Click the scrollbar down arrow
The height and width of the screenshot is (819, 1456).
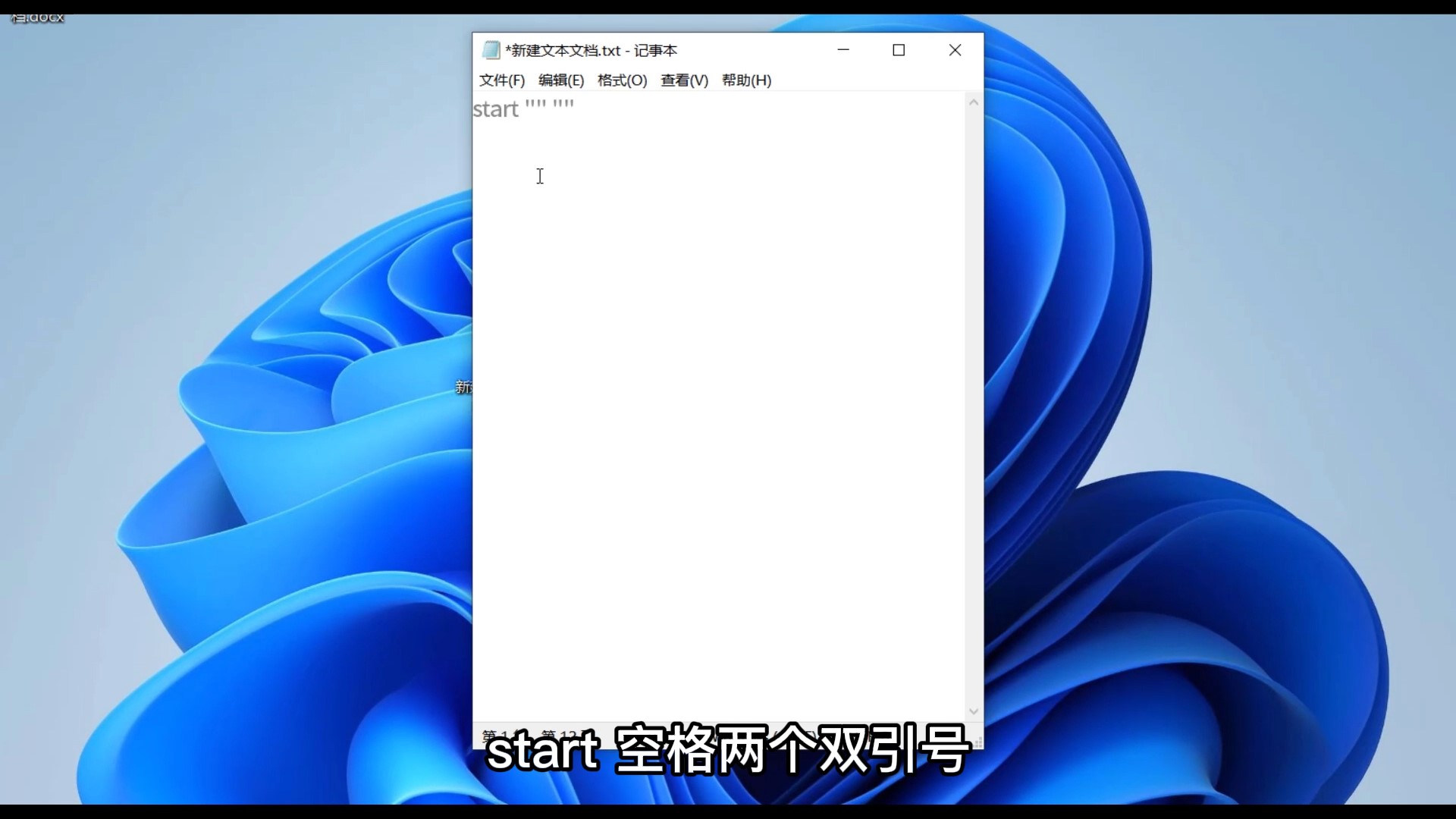point(974,711)
